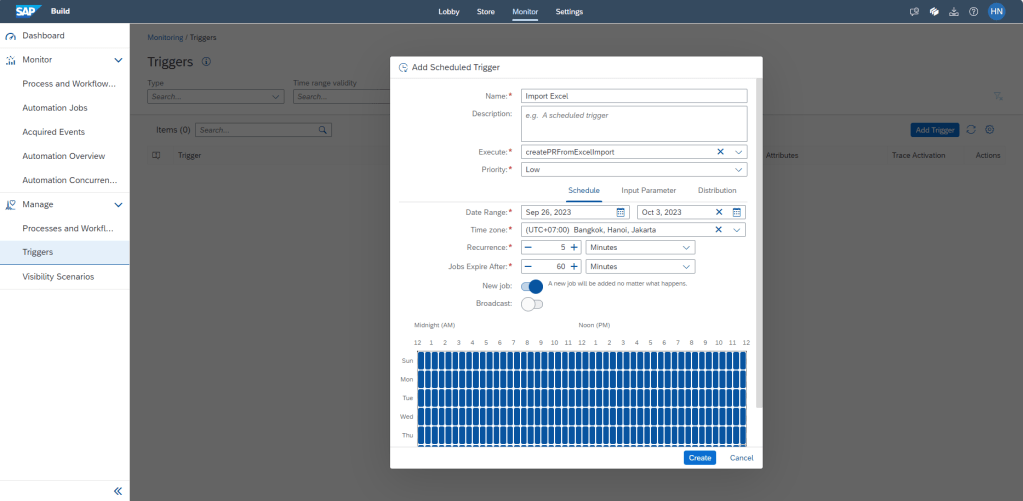Click the help question mark icon
The image size is (1023, 501).
973,12
